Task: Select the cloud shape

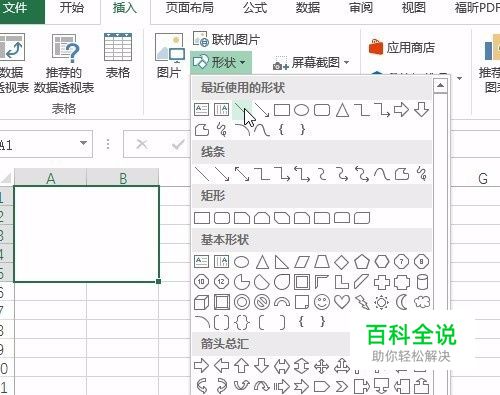Action: (422, 302)
